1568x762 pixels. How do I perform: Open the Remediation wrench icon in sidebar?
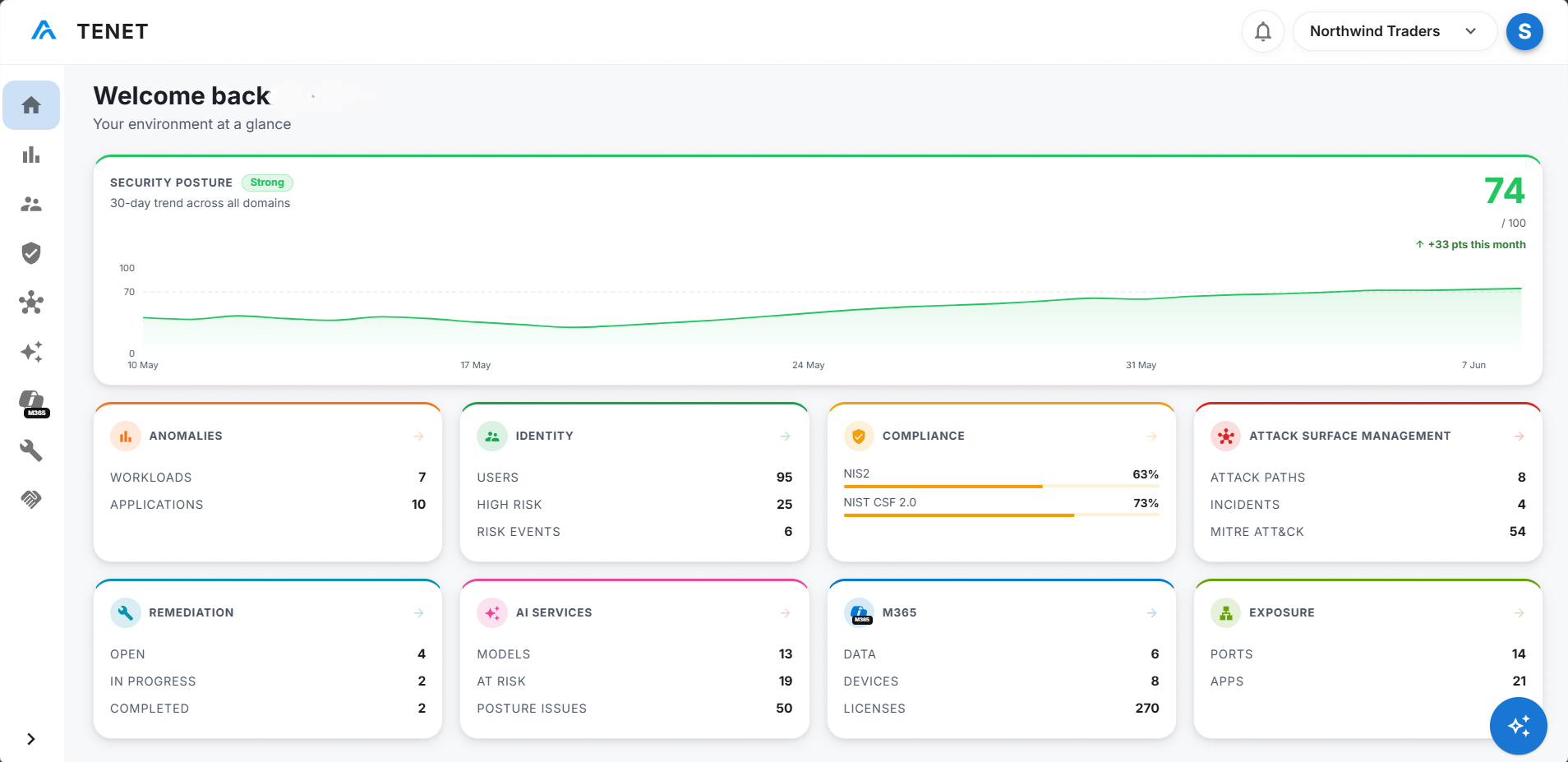tap(31, 450)
